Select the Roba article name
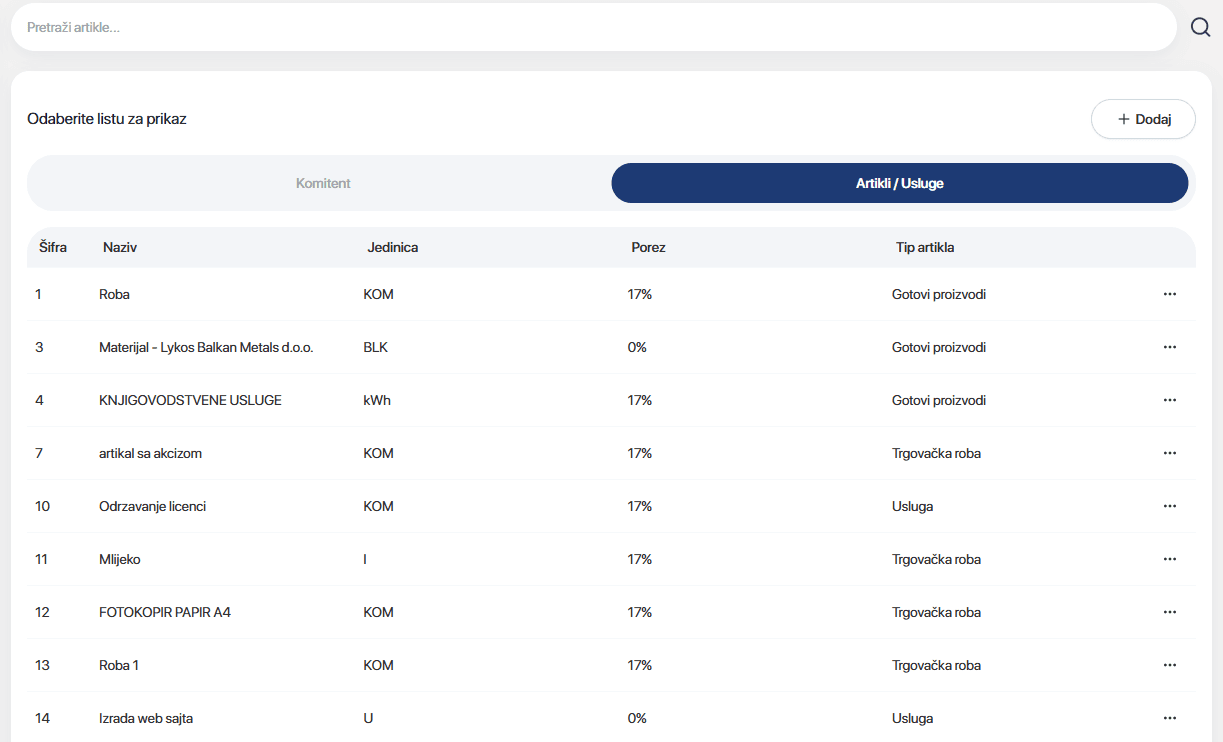Image resolution: width=1223 pixels, height=742 pixels. 114,294
